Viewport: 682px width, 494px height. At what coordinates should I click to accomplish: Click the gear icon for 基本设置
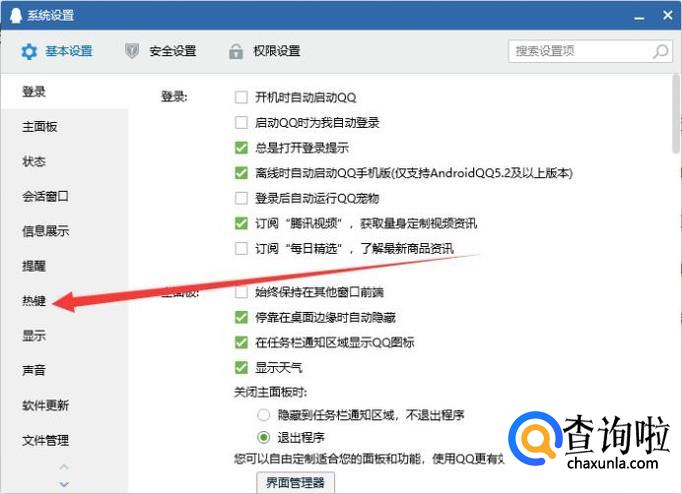[x=29, y=51]
